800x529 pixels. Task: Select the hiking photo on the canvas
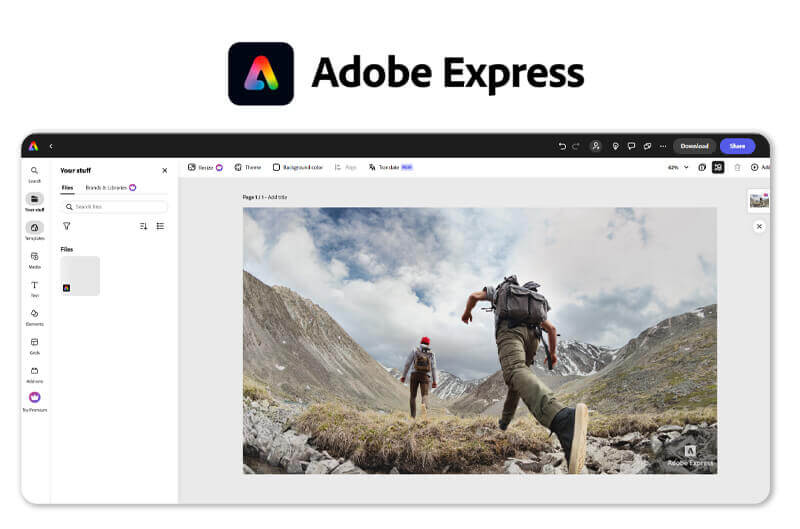pos(480,341)
